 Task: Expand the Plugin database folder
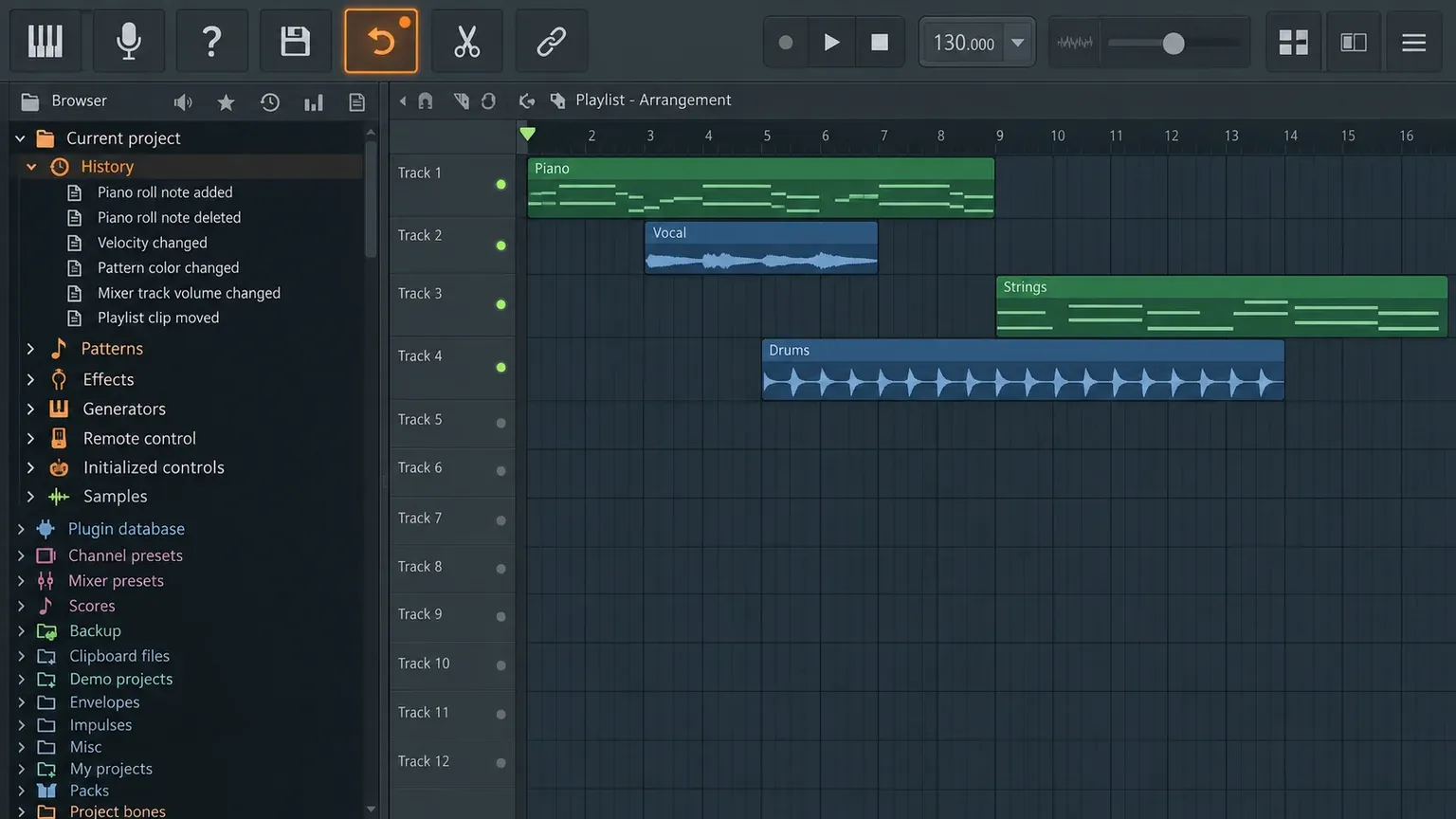(21, 529)
